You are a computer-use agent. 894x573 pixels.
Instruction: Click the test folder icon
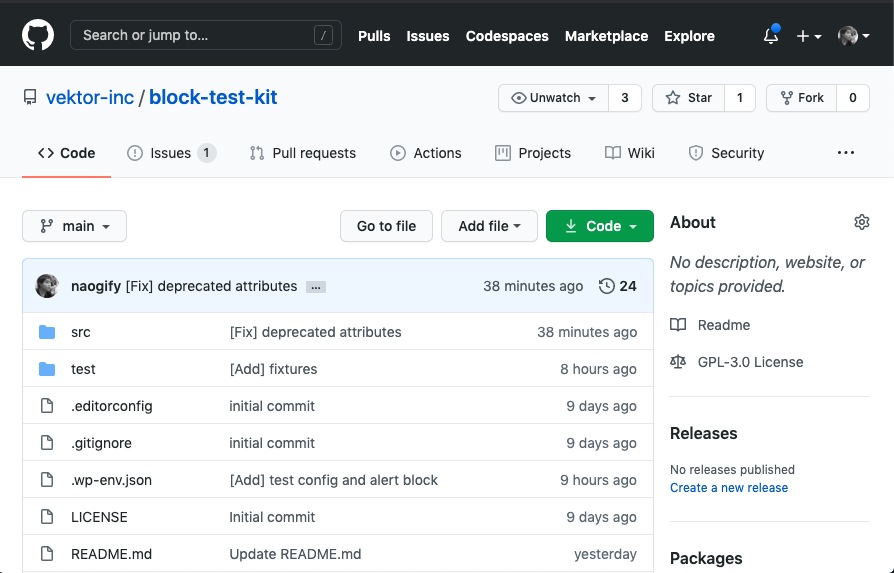tap(47, 369)
